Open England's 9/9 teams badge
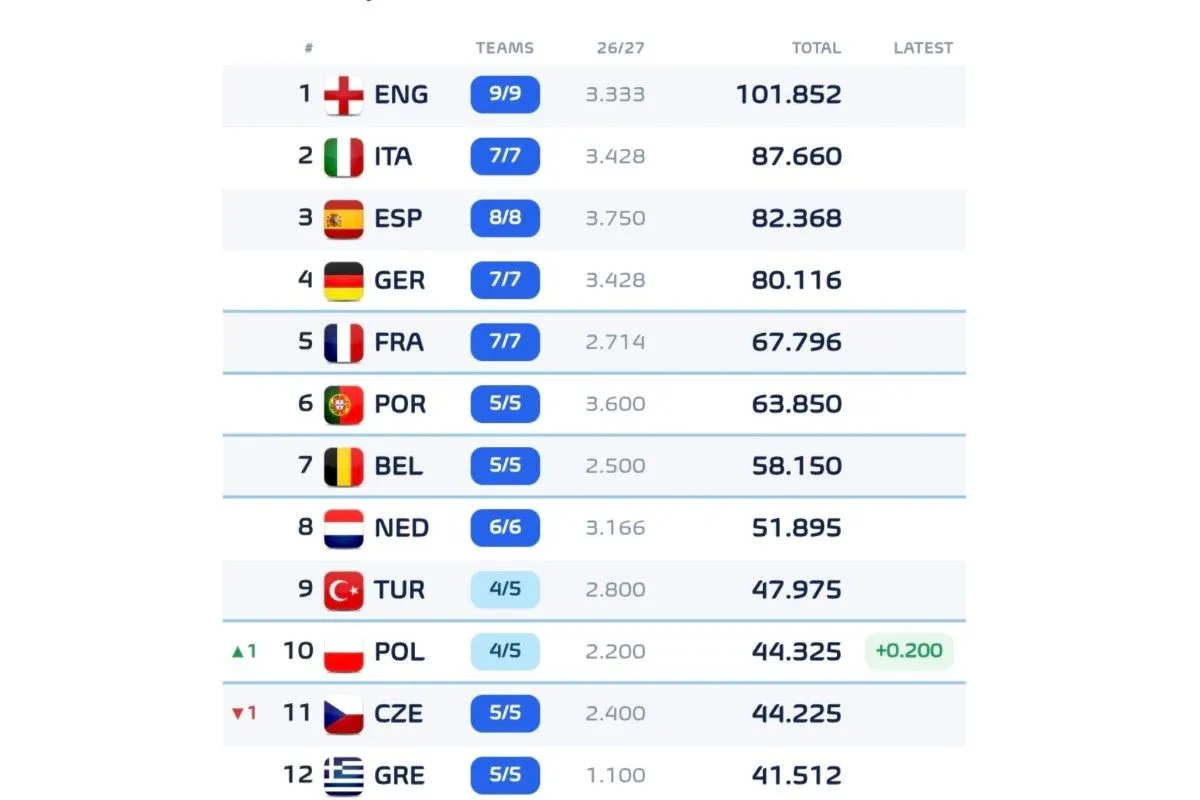This screenshot has height=800, width=1200. click(x=505, y=95)
